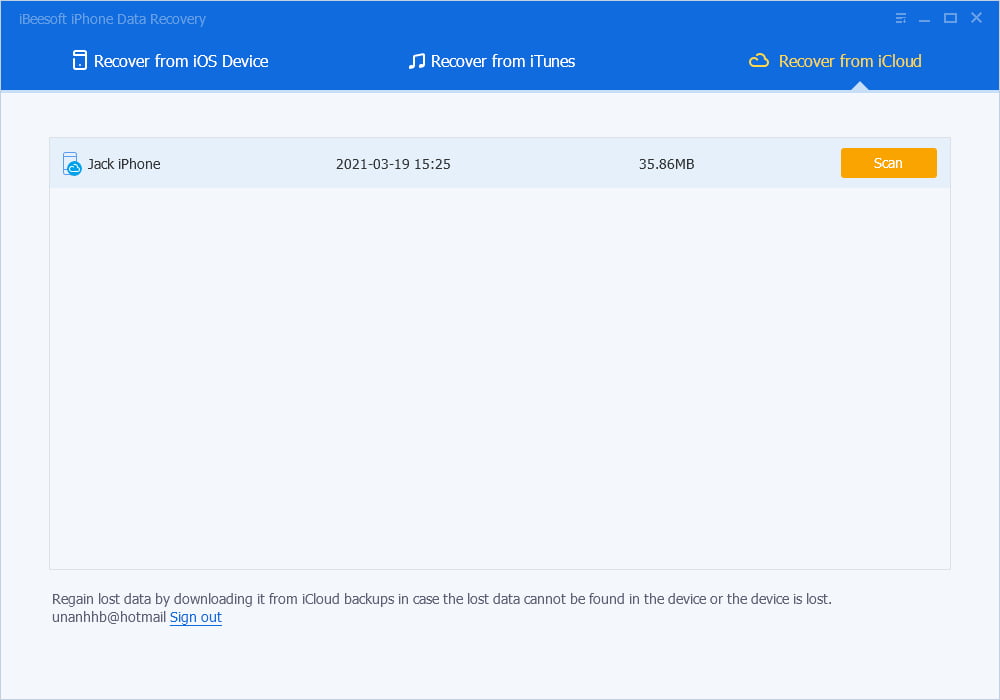Click the unanhhb@hotmail account name

click(x=109, y=617)
